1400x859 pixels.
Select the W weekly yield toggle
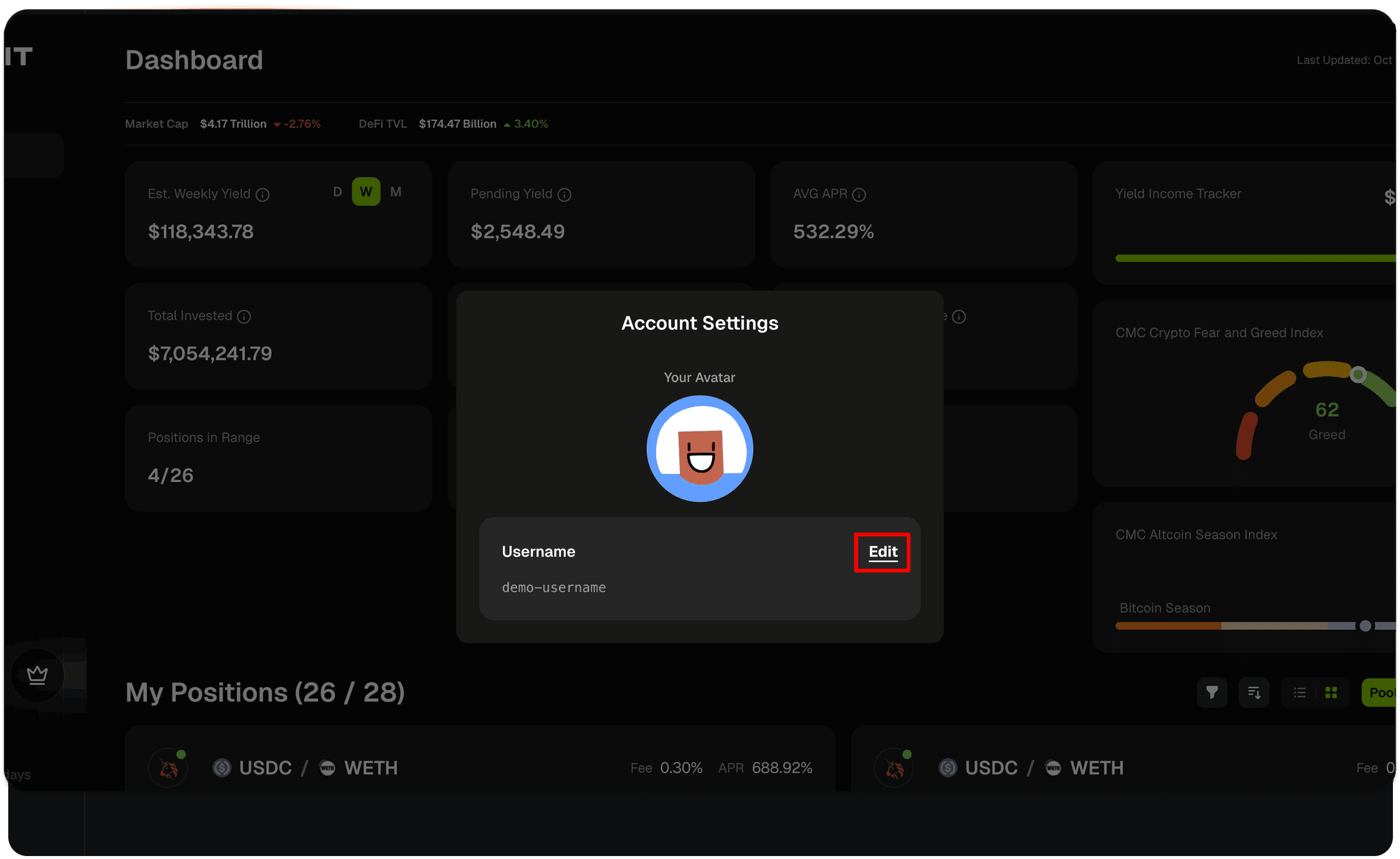[x=366, y=192]
